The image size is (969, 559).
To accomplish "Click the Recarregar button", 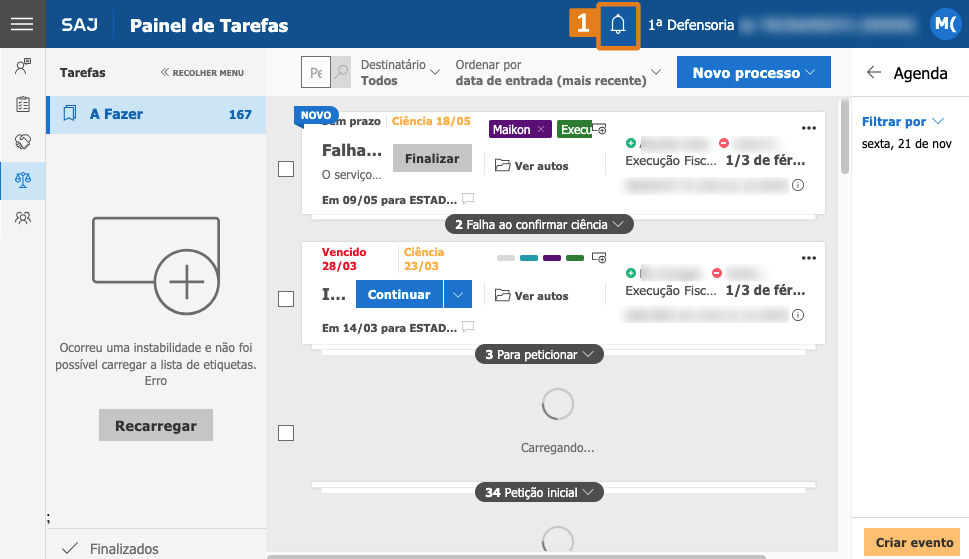I will pos(156,425).
